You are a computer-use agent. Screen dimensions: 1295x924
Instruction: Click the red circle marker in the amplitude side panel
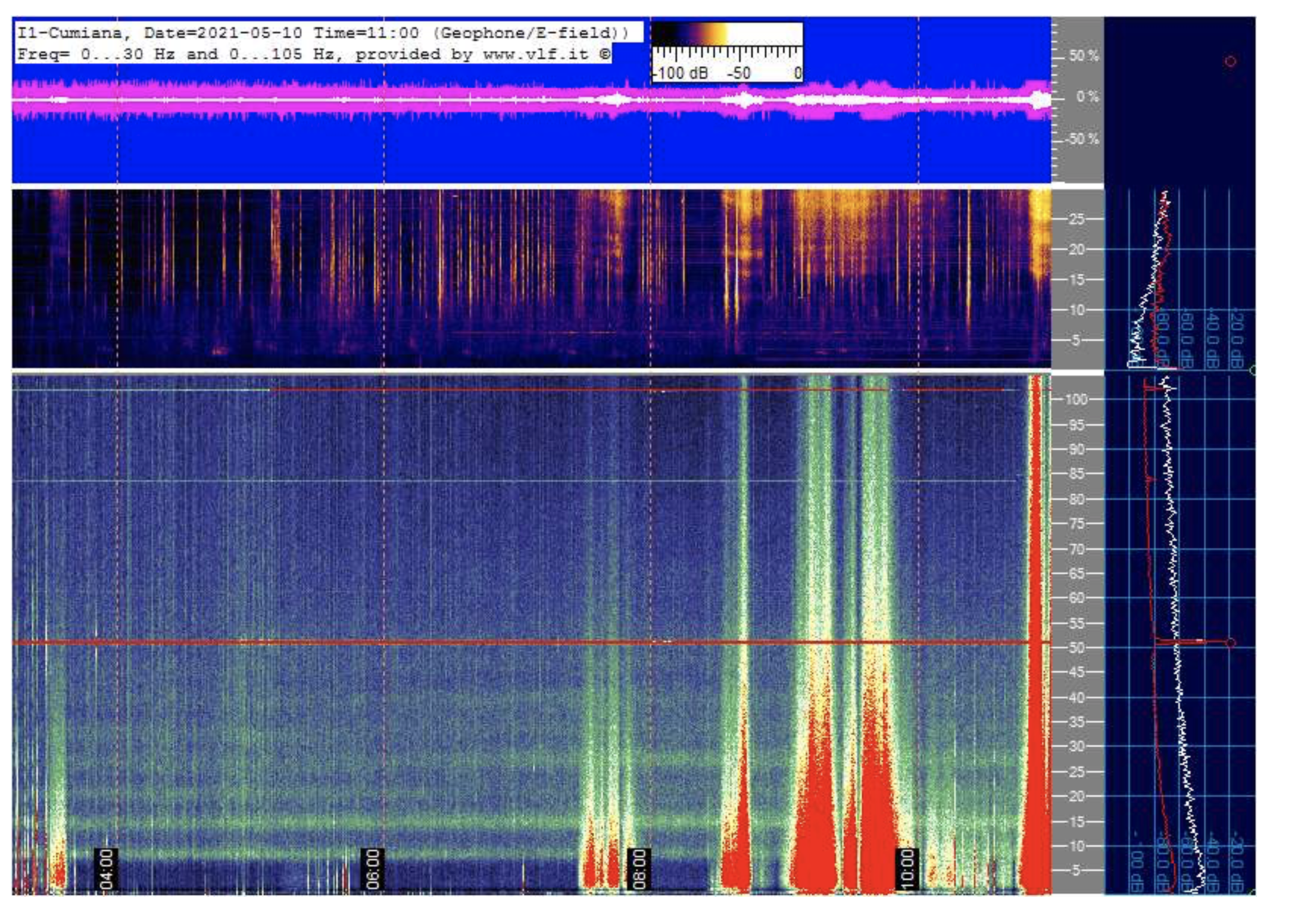coord(1230,61)
